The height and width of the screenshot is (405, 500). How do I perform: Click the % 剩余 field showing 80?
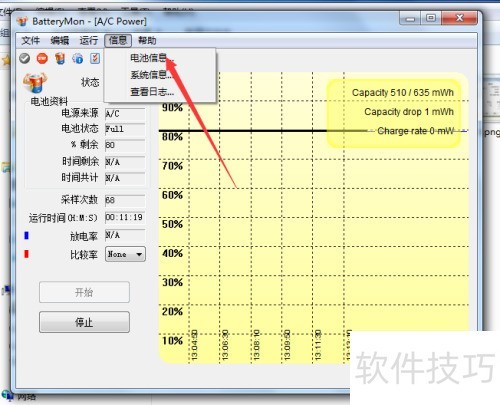(x=125, y=145)
